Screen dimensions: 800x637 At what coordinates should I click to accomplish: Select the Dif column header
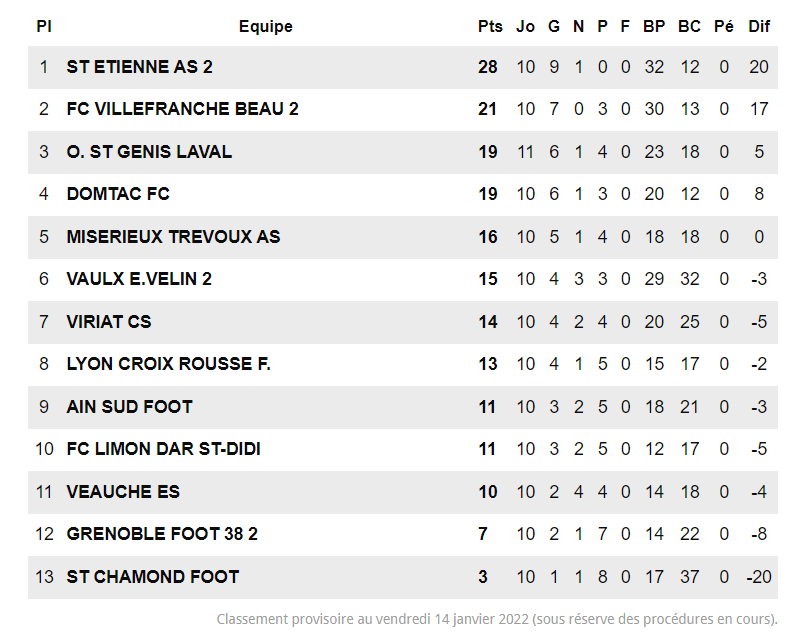click(x=759, y=27)
